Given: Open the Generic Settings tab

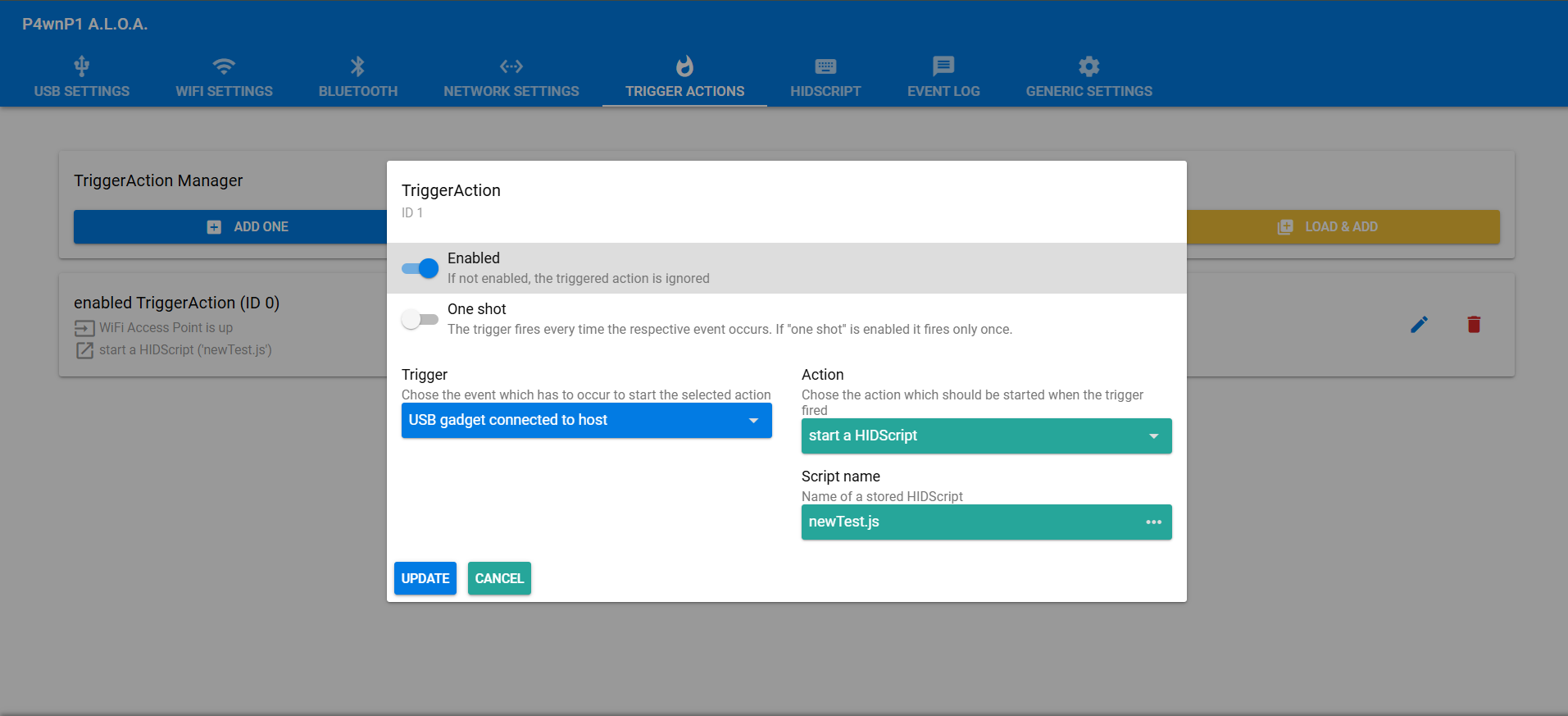Looking at the screenshot, I should pos(1089,78).
